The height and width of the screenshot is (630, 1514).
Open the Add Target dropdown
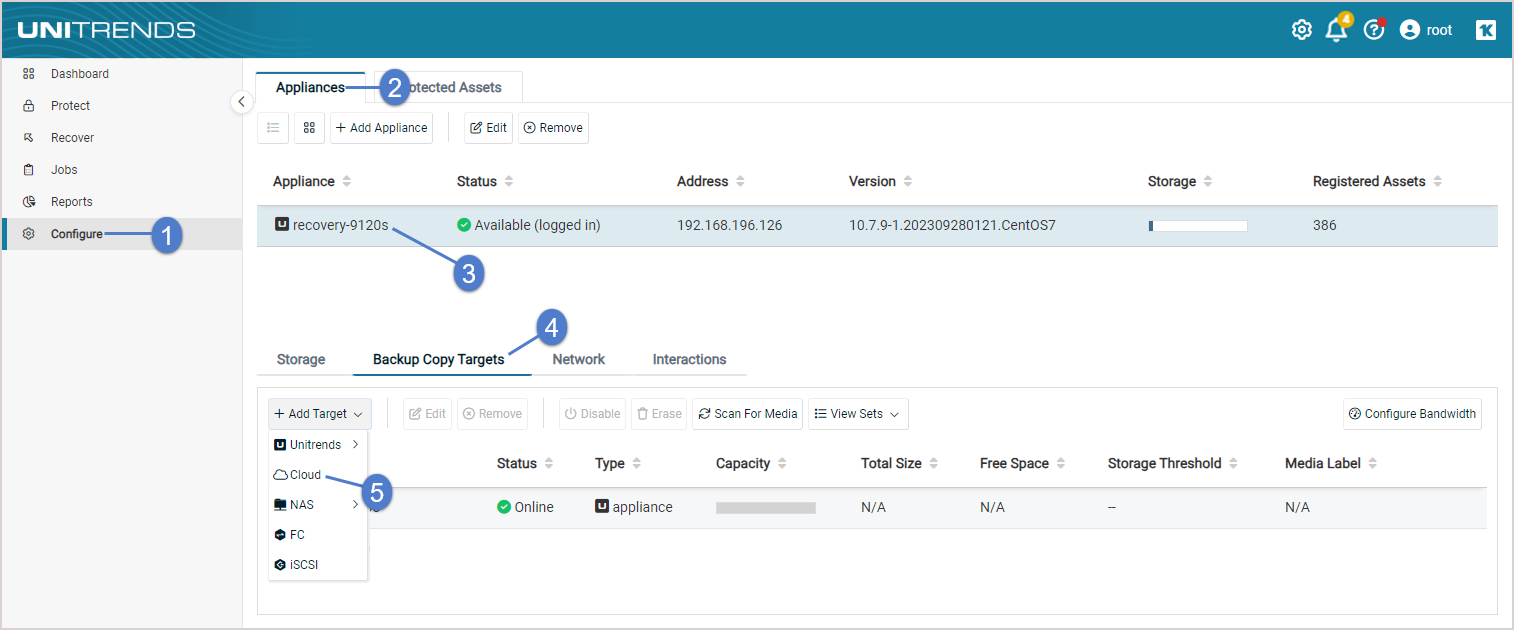[320, 414]
